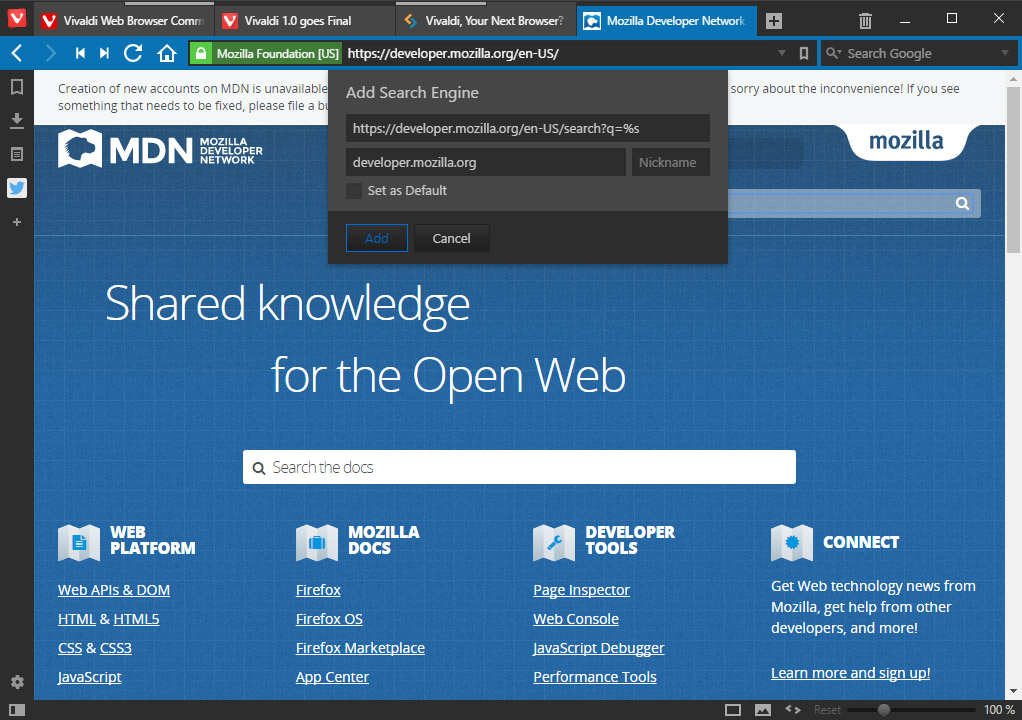Open the Notes panel in sidebar
Screen dimensions: 1022x720
pos(16,154)
